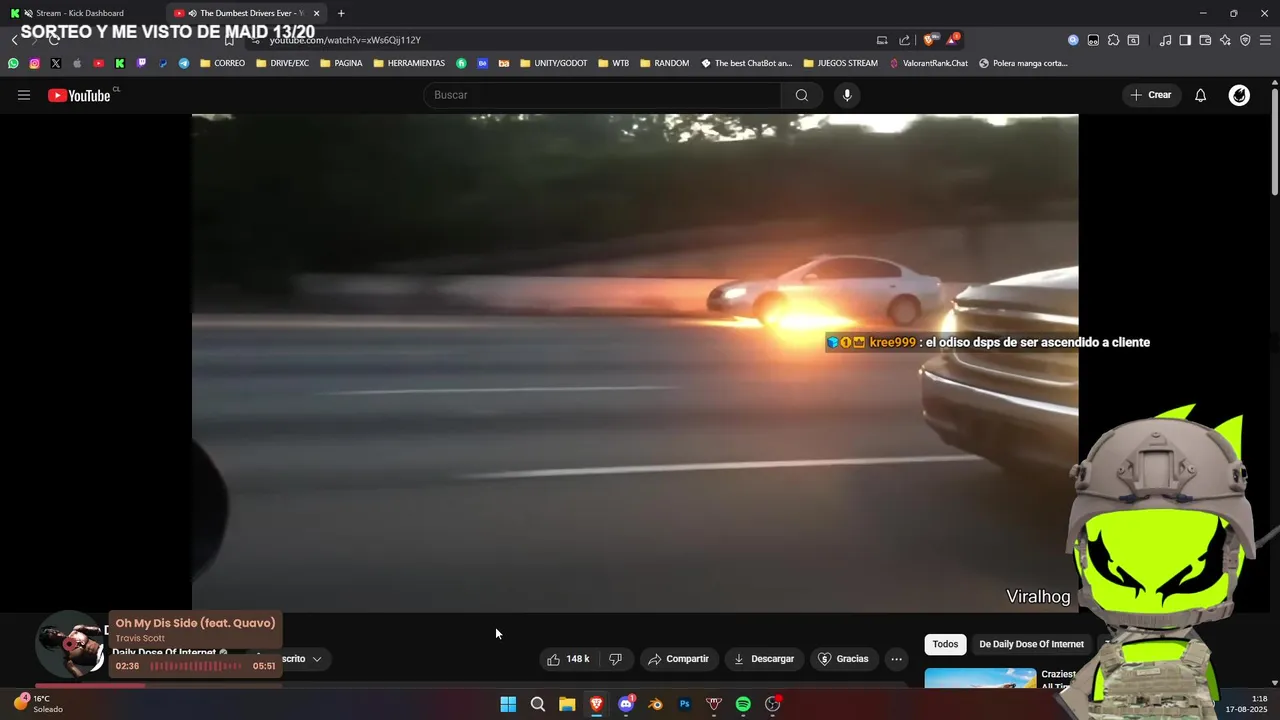Image resolution: width=1280 pixels, height=720 pixels.
Task: Dislike the video with thumbs-down
Action: pos(616,659)
